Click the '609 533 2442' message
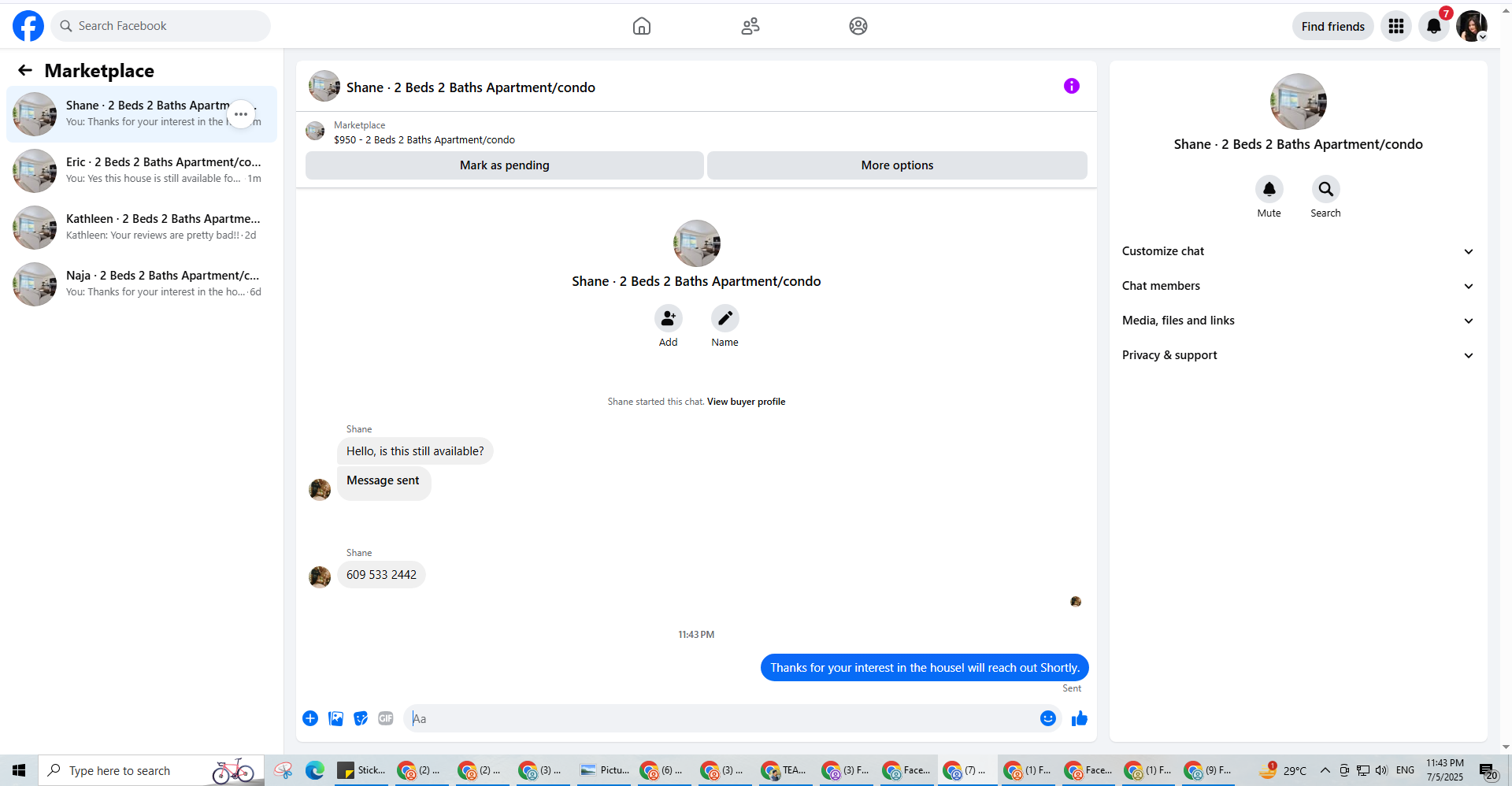The image size is (1512, 786). (x=381, y=575)
